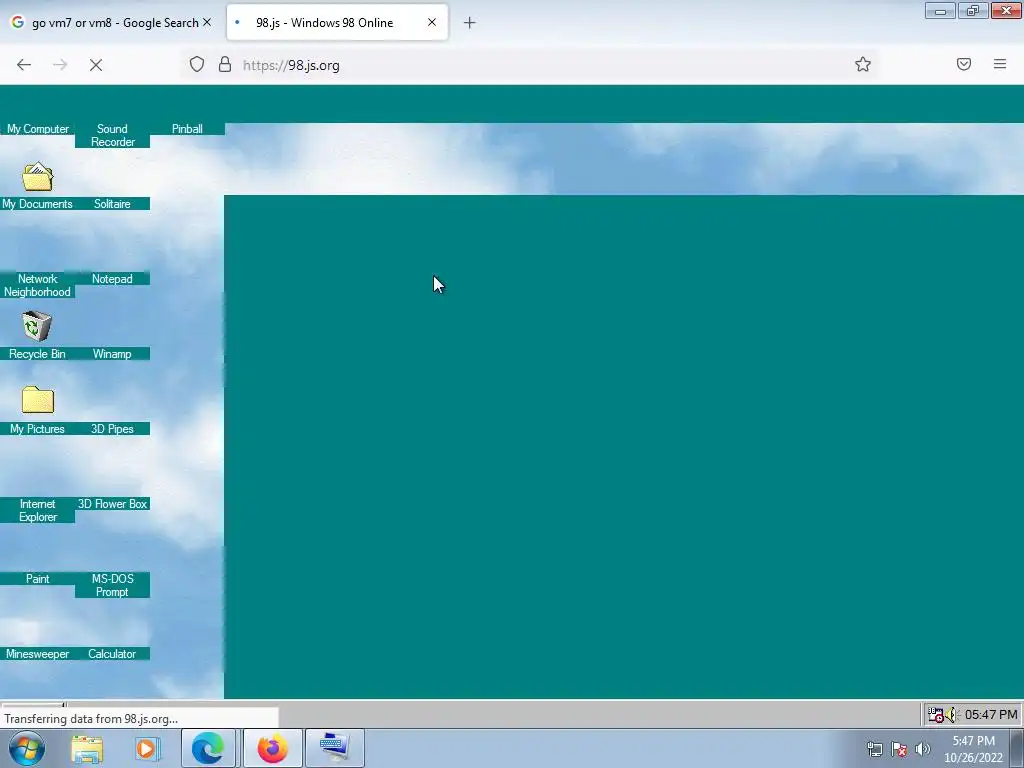Click the padlock site information icon
The height and width of the screenshot is (768, 1024).
(225, 64)
